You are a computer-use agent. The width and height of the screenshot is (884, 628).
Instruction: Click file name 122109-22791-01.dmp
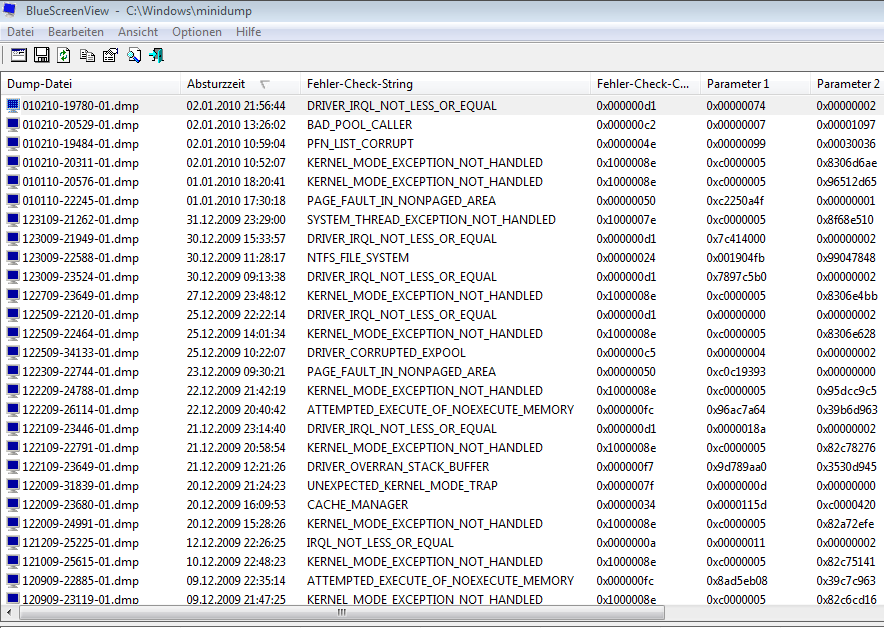[x=81, y=448]
